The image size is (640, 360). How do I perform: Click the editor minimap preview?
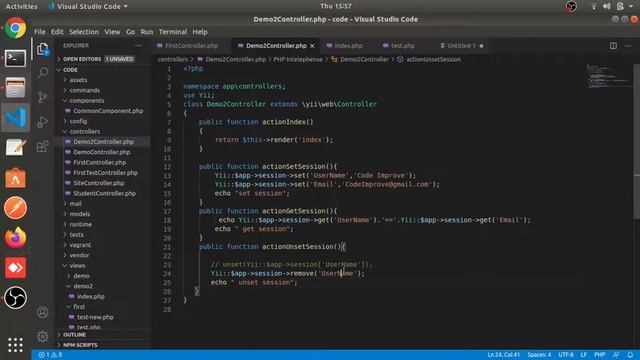[608, 76]
